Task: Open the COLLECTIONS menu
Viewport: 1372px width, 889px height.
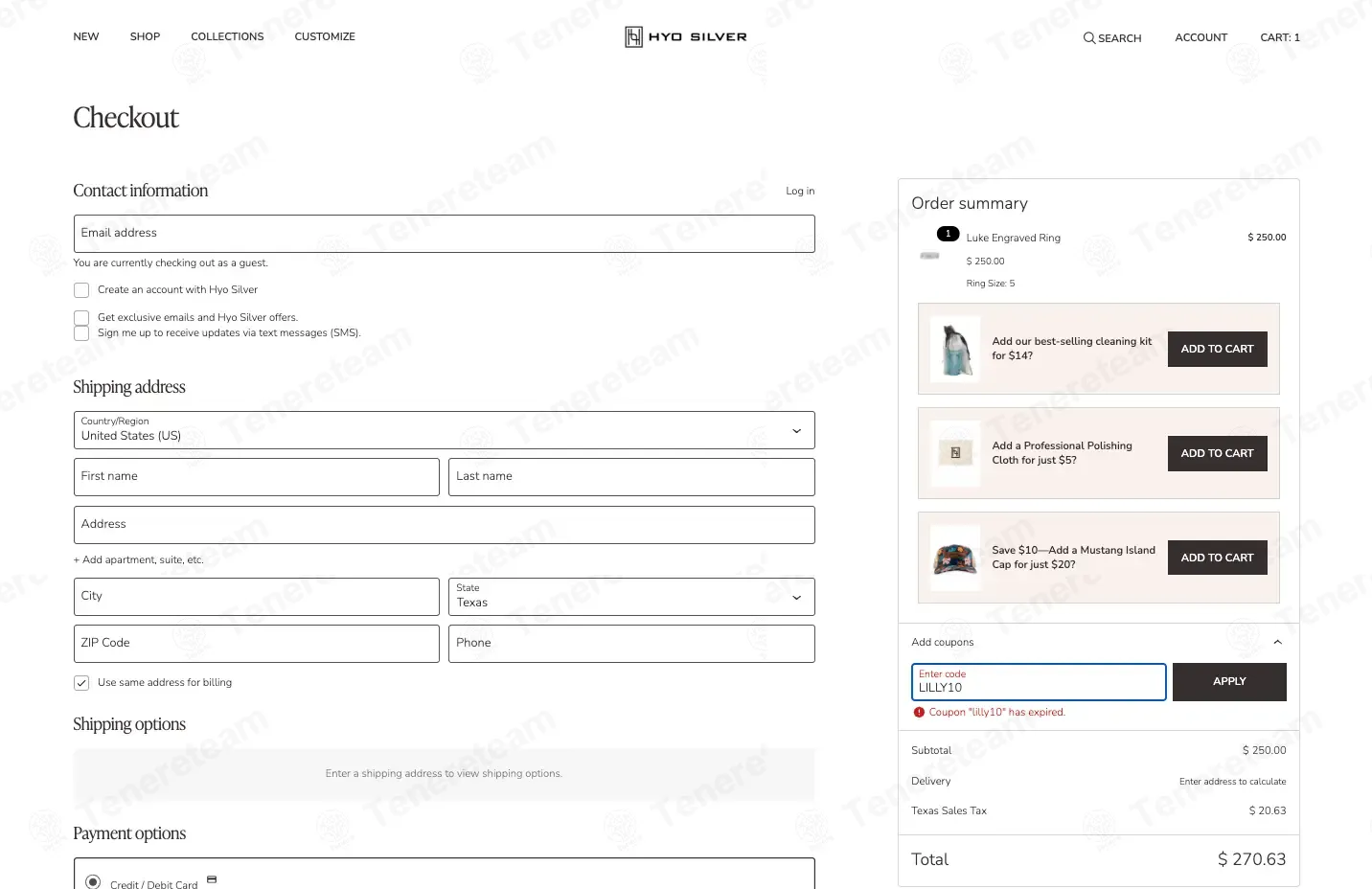Action: click(227, 37)
